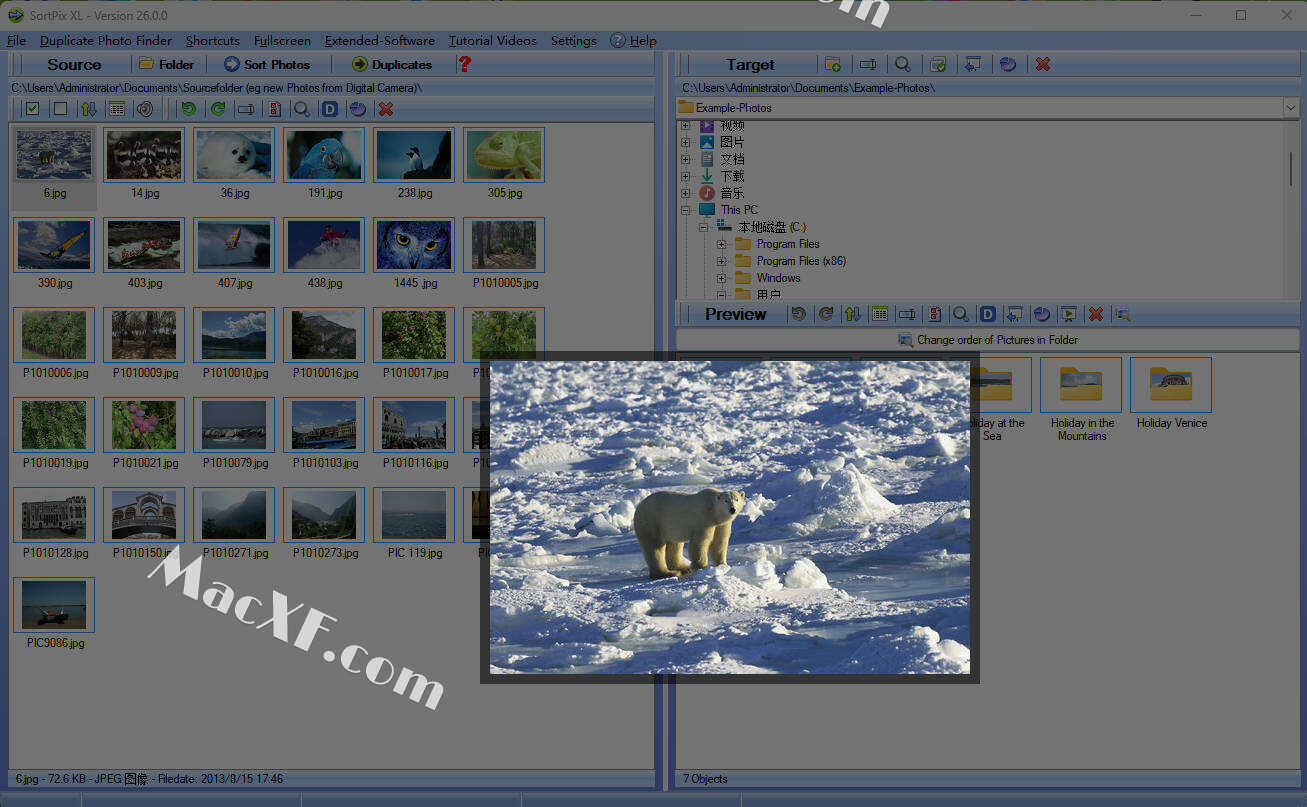Viewport: 1307px width, 807px height.
Task: Click the magnifier icon in Source toolbar
Action: tap(301, 109)
